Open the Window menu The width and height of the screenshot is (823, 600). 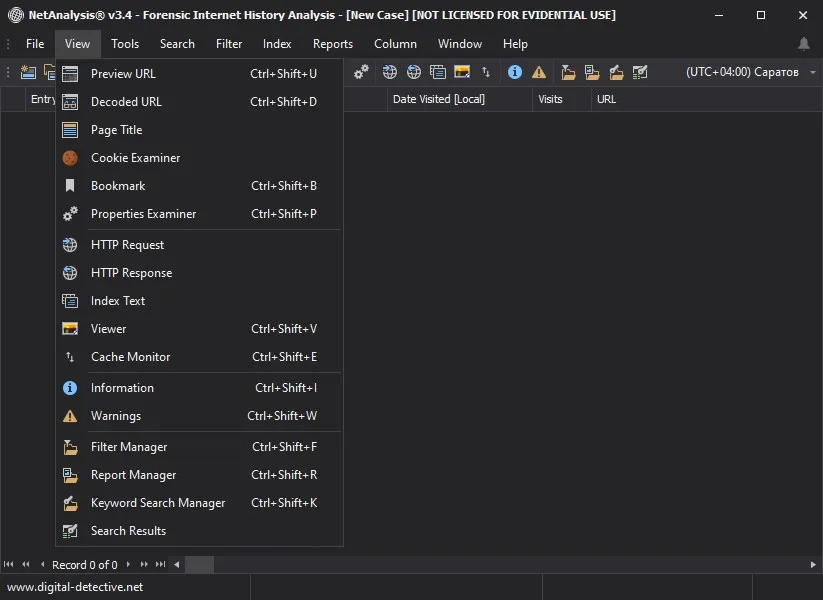point(460,44)
